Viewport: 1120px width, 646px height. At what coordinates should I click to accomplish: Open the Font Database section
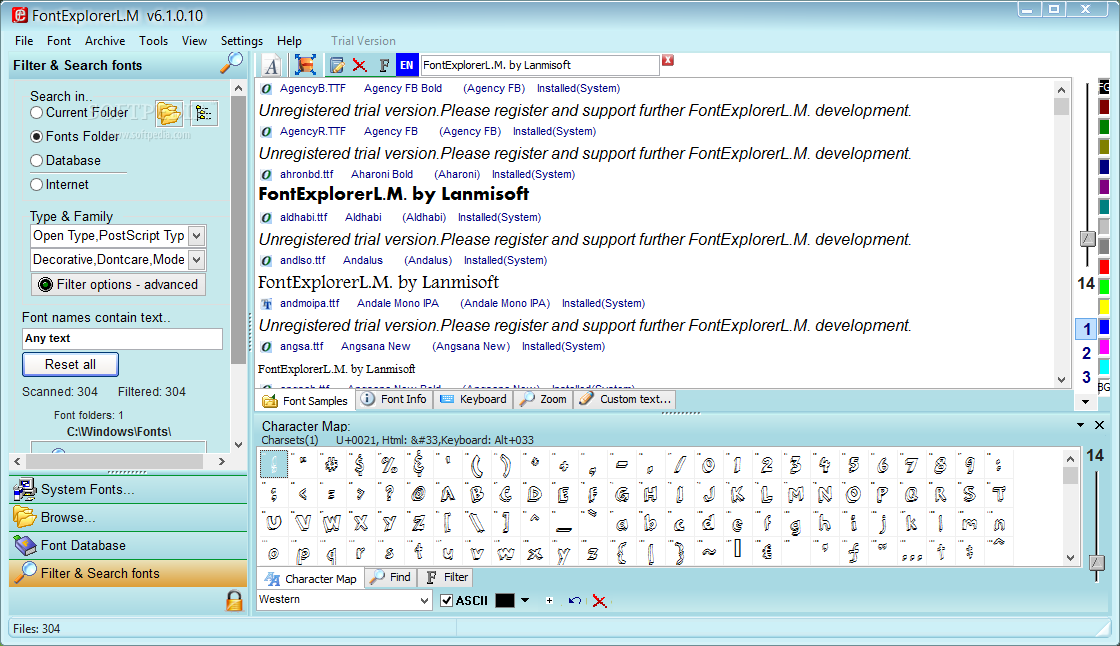click(128, 545)
